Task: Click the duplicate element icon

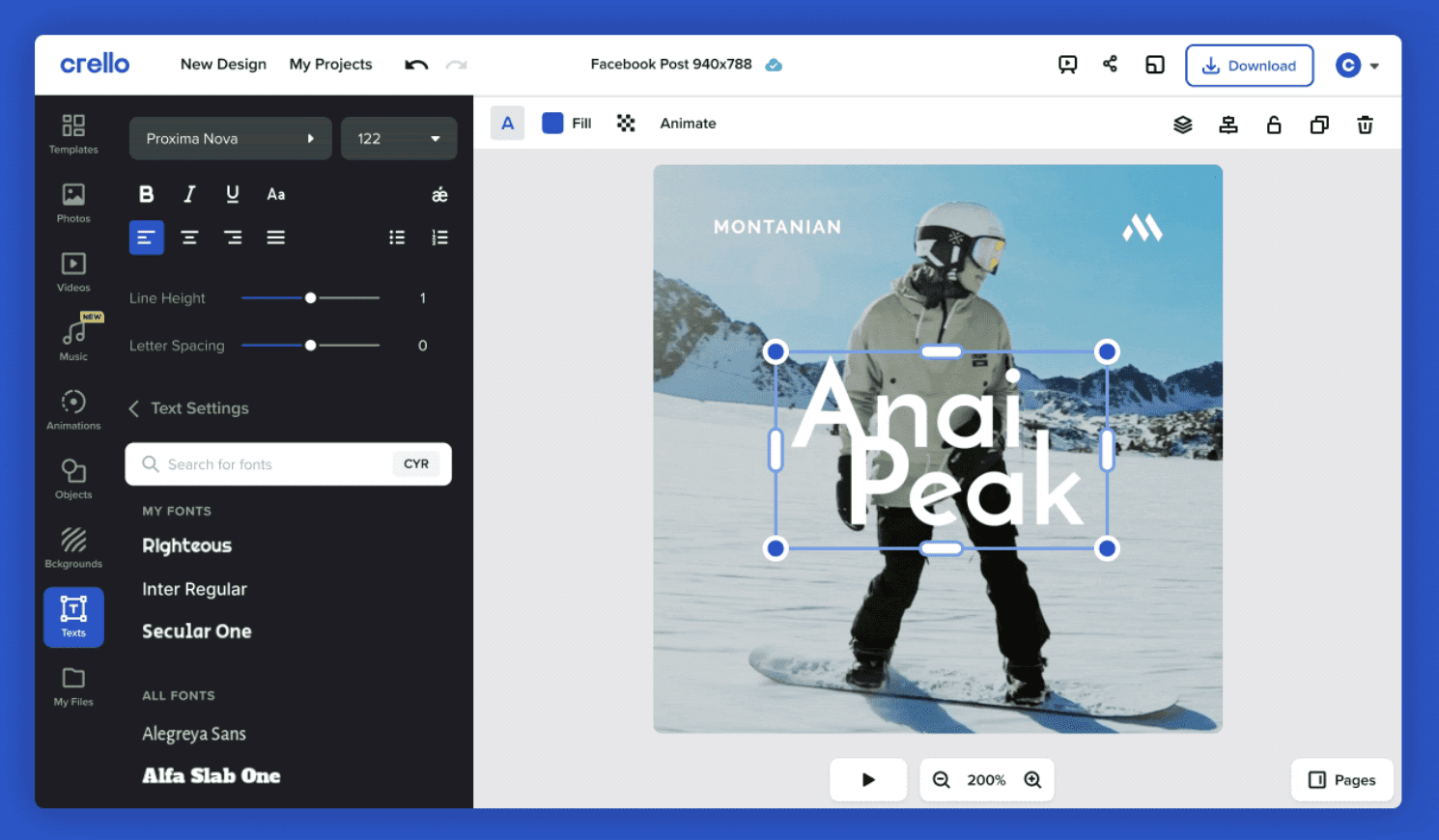Action: click(1319, 125)
